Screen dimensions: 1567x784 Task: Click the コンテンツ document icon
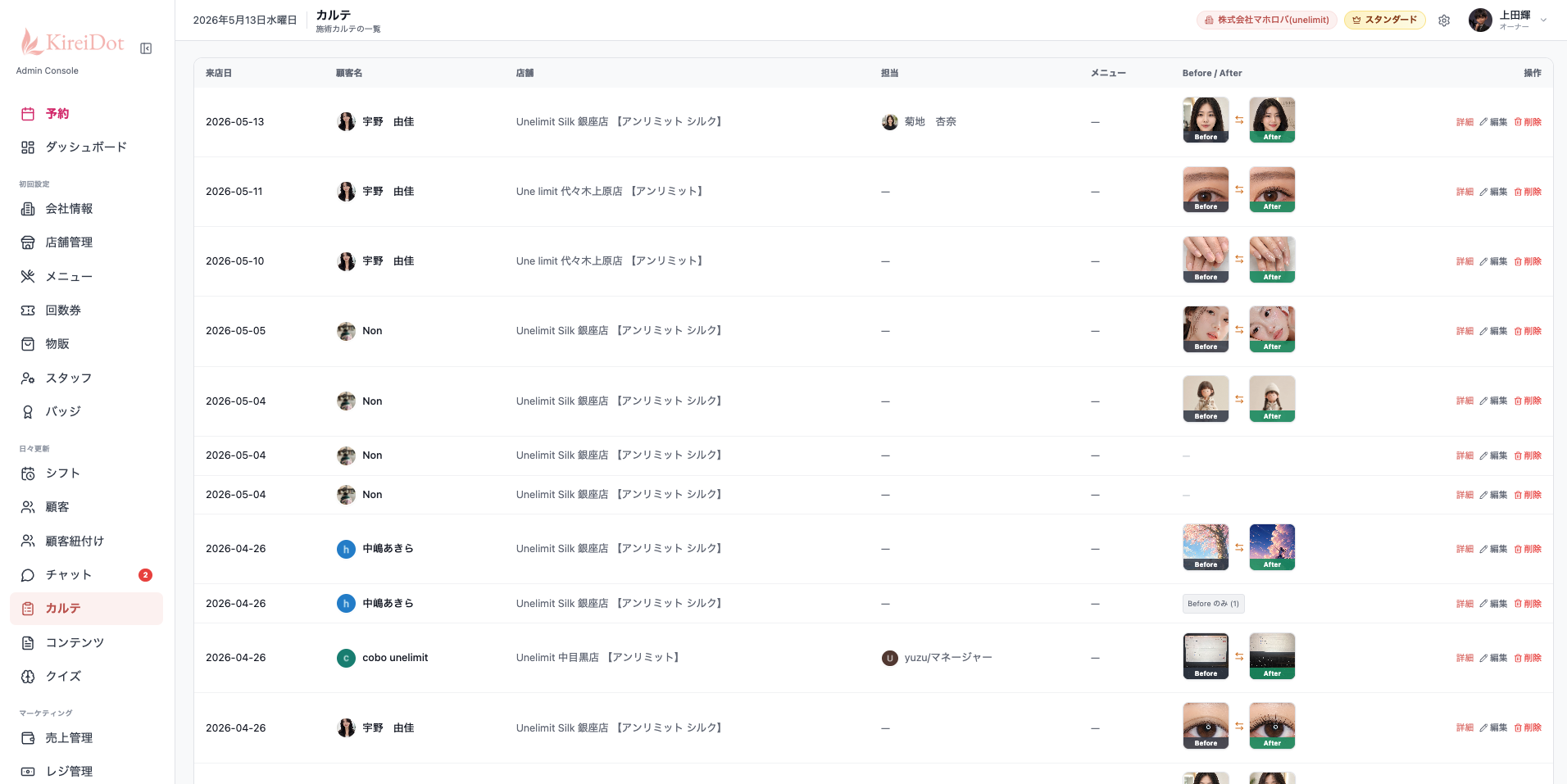point(28,643)
